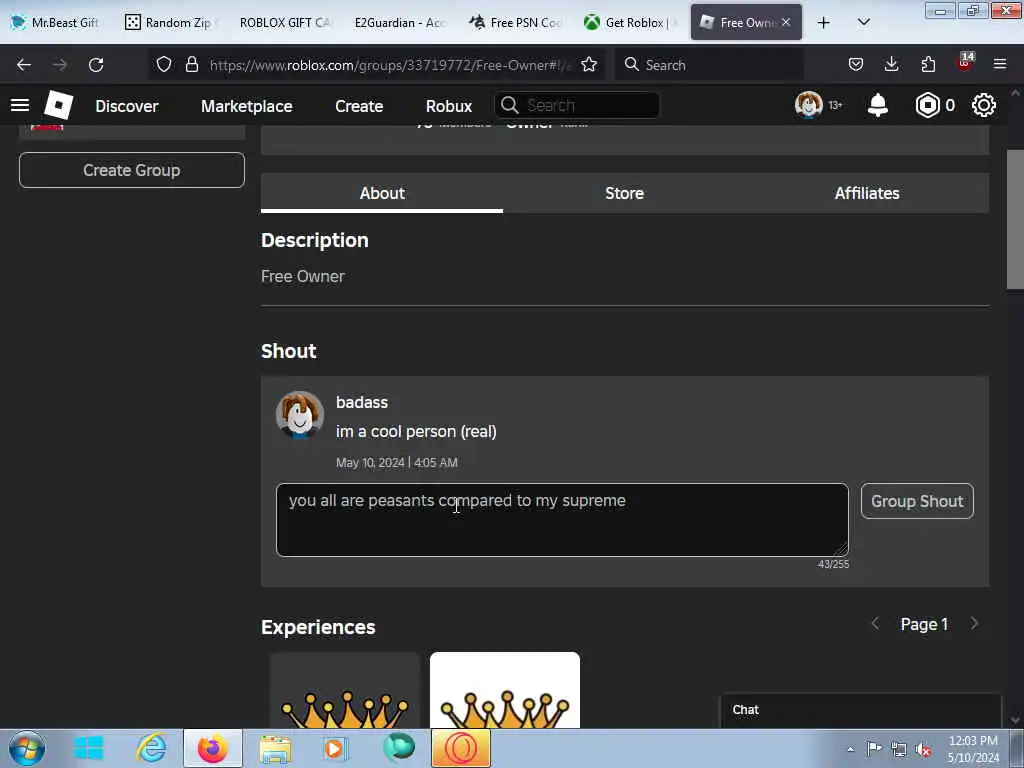Image resolution: width=1024 pixels, height=768 pixels.
Task: Select the About group tab
Action: [x=382, y=193]
